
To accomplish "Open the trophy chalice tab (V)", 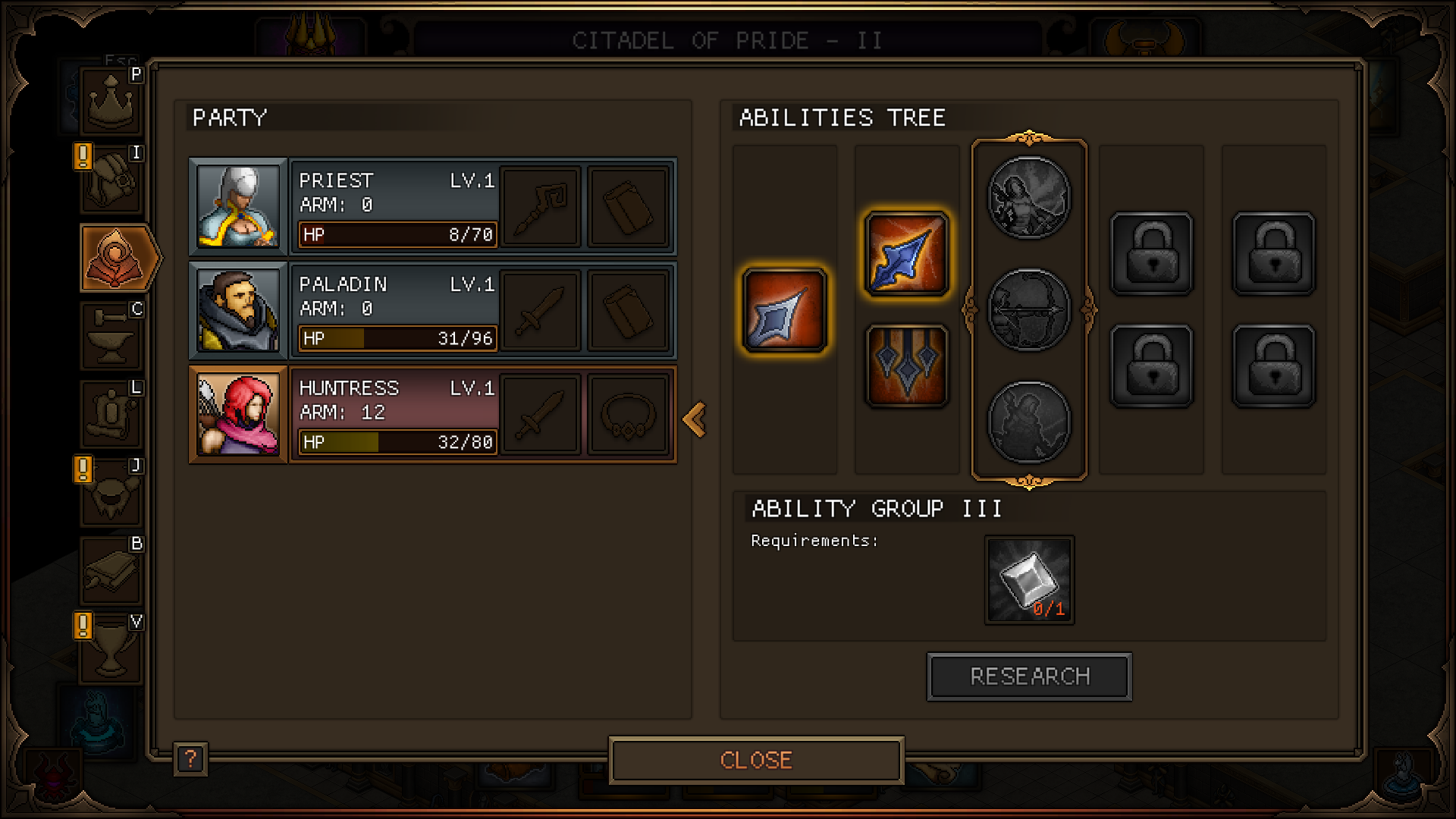I will 111,648.
